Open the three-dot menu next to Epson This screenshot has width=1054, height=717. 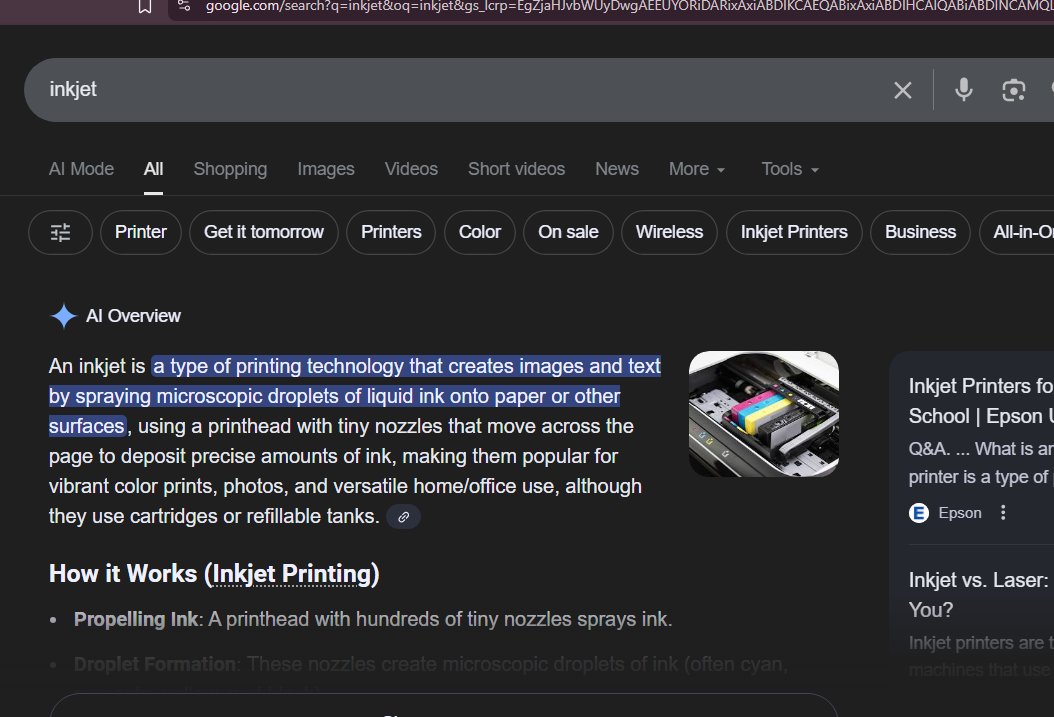[1003, 513]
